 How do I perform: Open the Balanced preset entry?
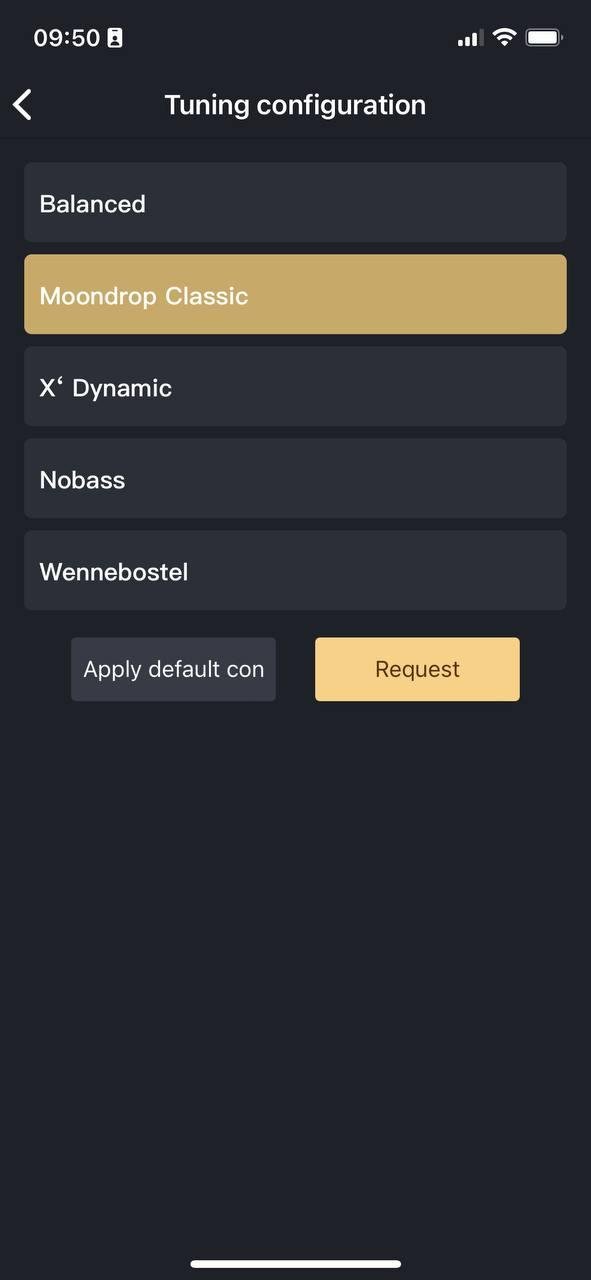click(x=295, y=202)
